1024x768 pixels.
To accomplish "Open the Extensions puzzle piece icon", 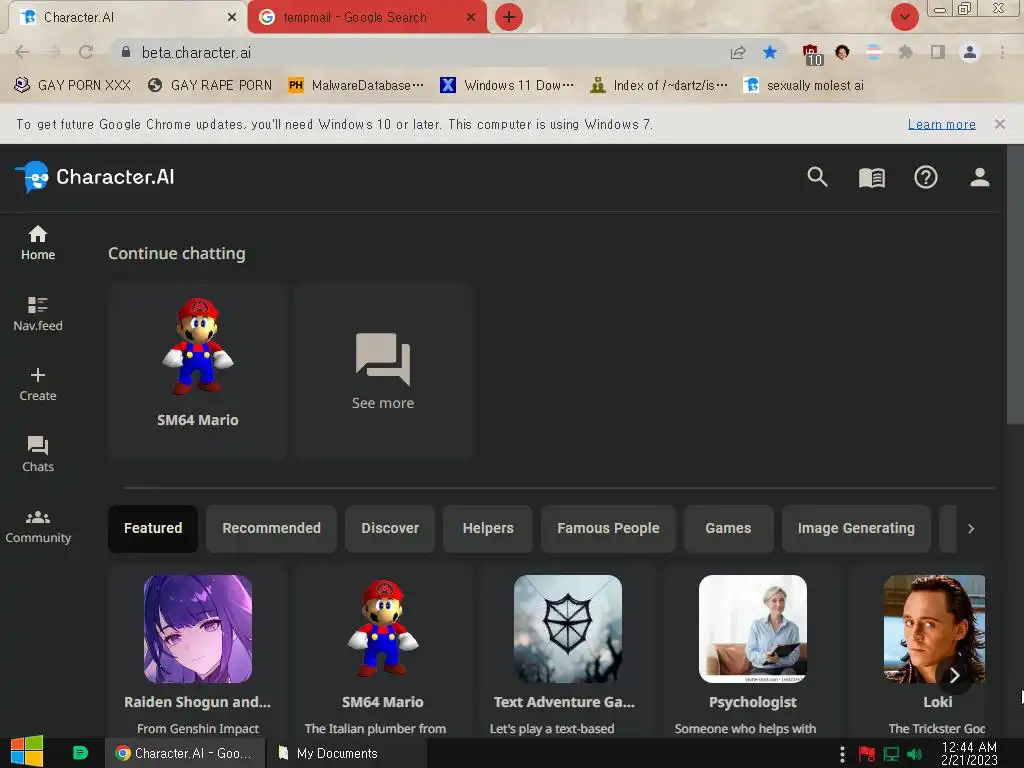I will [x=905, y=52].
